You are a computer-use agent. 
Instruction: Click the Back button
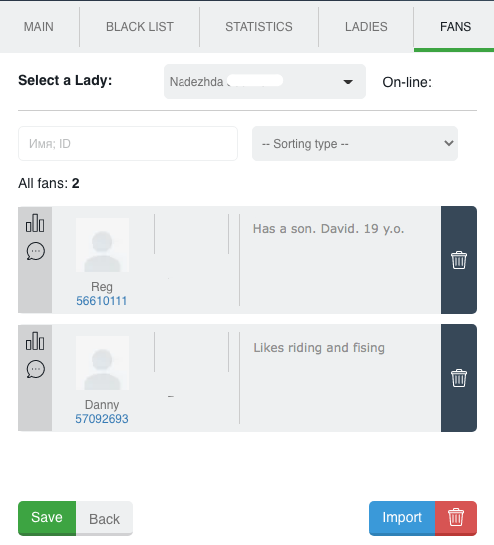point(104,519)
